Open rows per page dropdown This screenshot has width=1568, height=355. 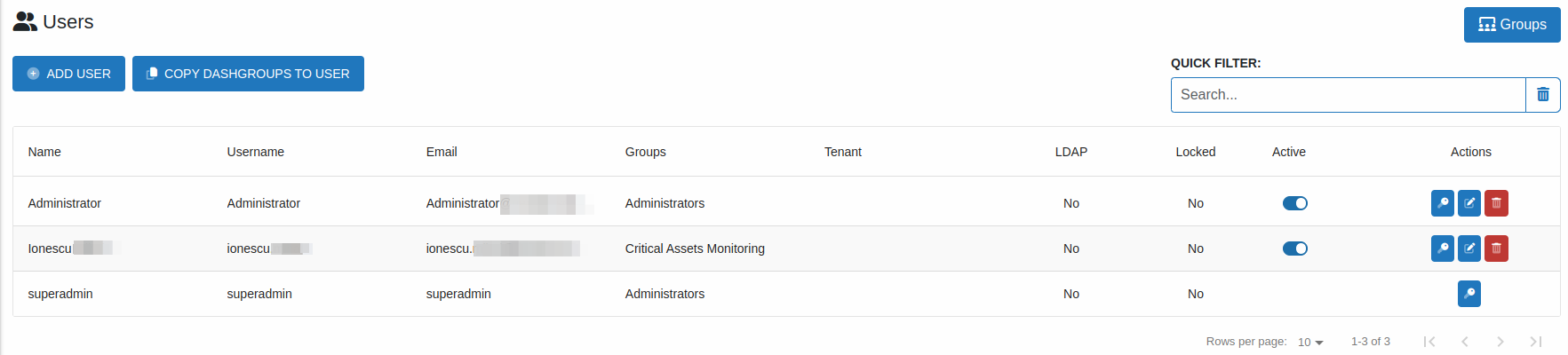pyautogui.click(x=1310, y=342)
